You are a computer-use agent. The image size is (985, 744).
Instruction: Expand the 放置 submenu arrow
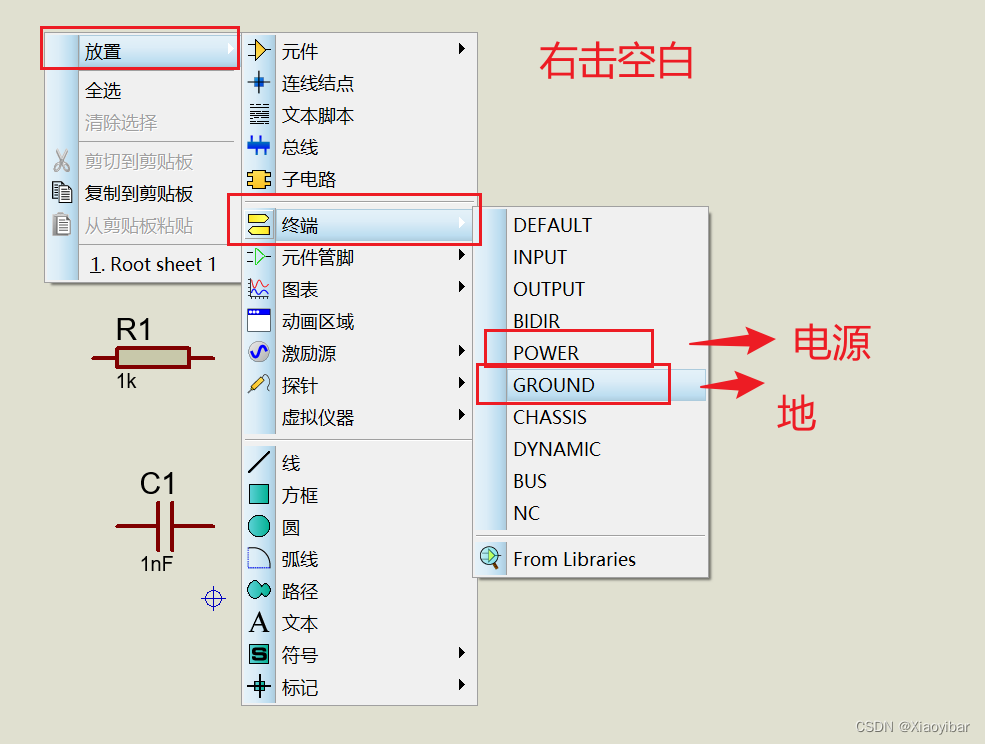231,49
